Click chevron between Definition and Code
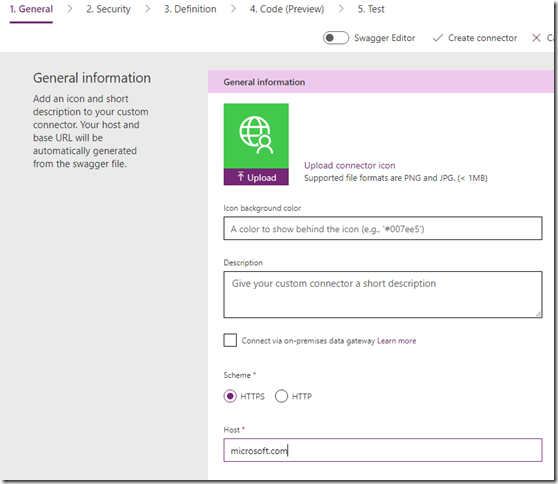 (x=233, y=9)
